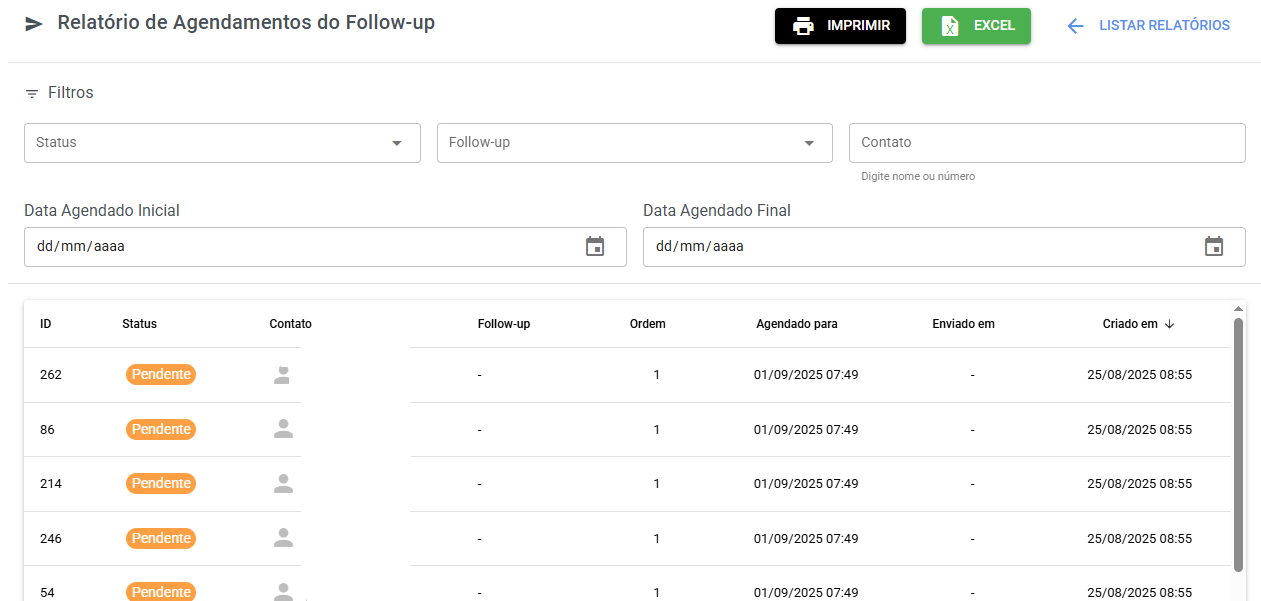The height and width of the screenshot is (601, 1261).
Task: Sort by the Ordem column header
Action: click(x=648, y=324)
